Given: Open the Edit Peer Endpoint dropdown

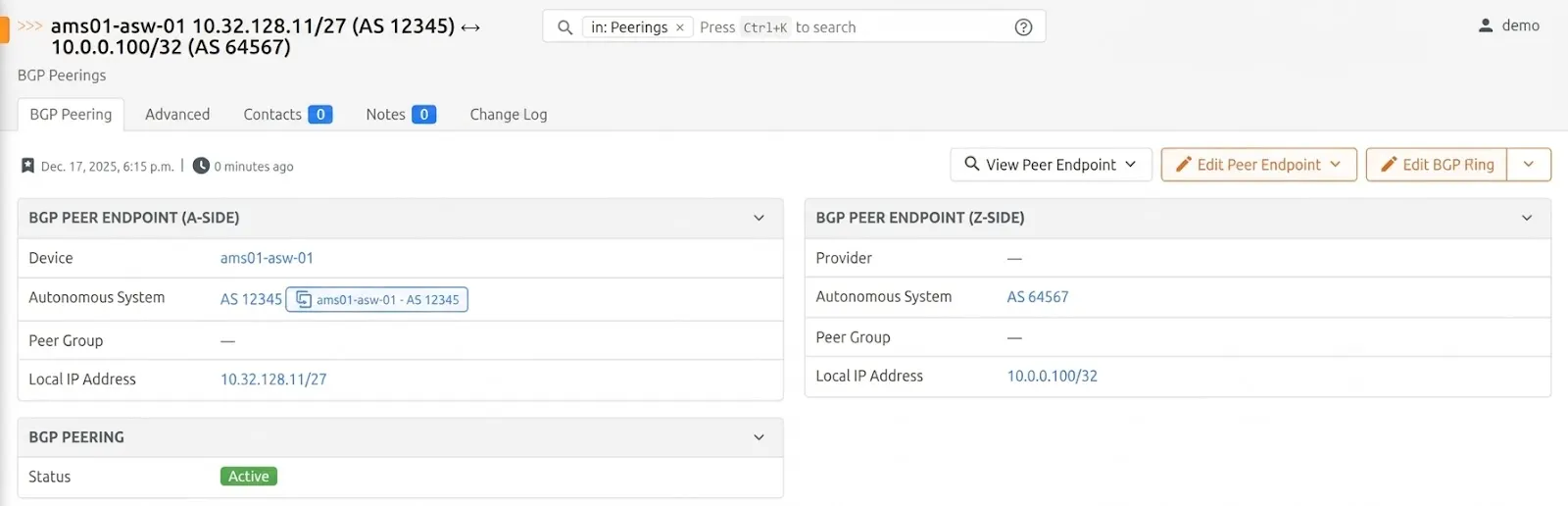Looking at the screenshot, I should [x=1258, y=165].
